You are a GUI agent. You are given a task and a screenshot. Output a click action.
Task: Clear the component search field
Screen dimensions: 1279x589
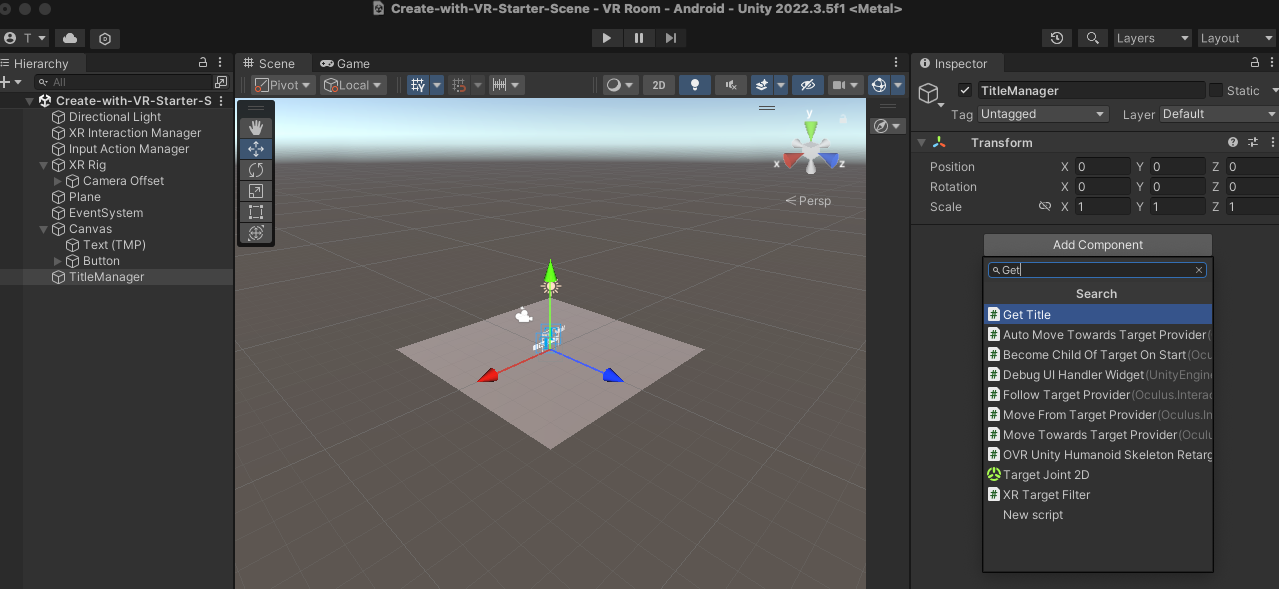pos(1199,270)
